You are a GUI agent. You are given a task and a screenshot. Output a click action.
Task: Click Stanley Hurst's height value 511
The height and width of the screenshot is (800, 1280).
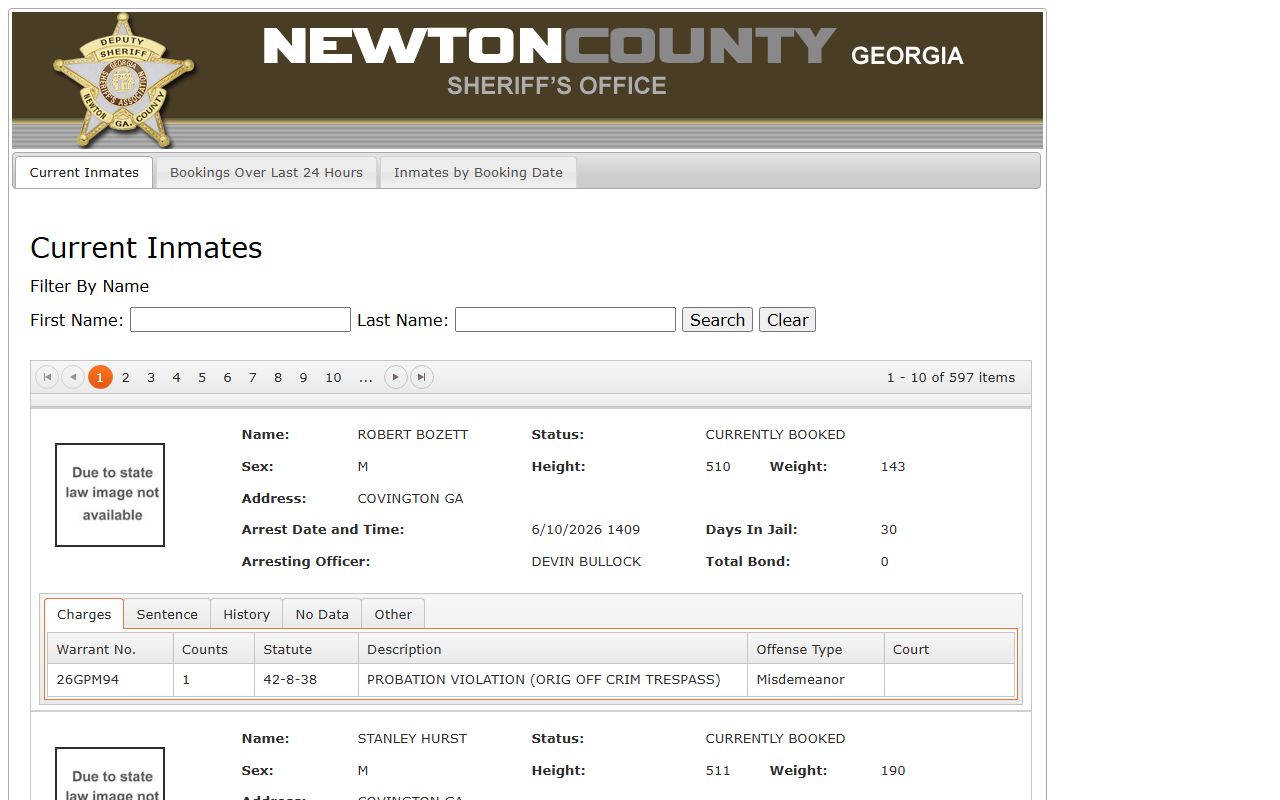click(x=718, y=770)
